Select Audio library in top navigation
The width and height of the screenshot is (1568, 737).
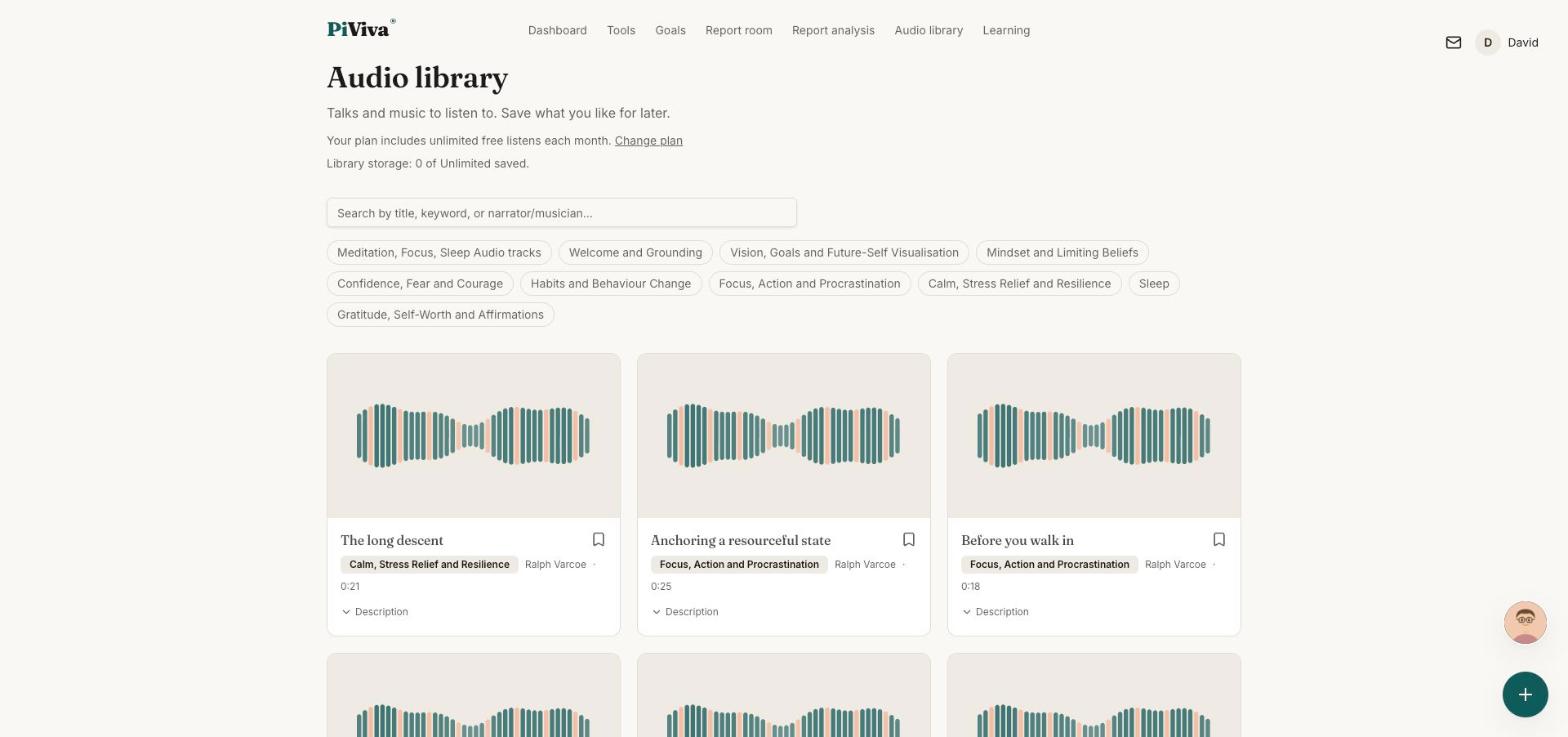928,30
